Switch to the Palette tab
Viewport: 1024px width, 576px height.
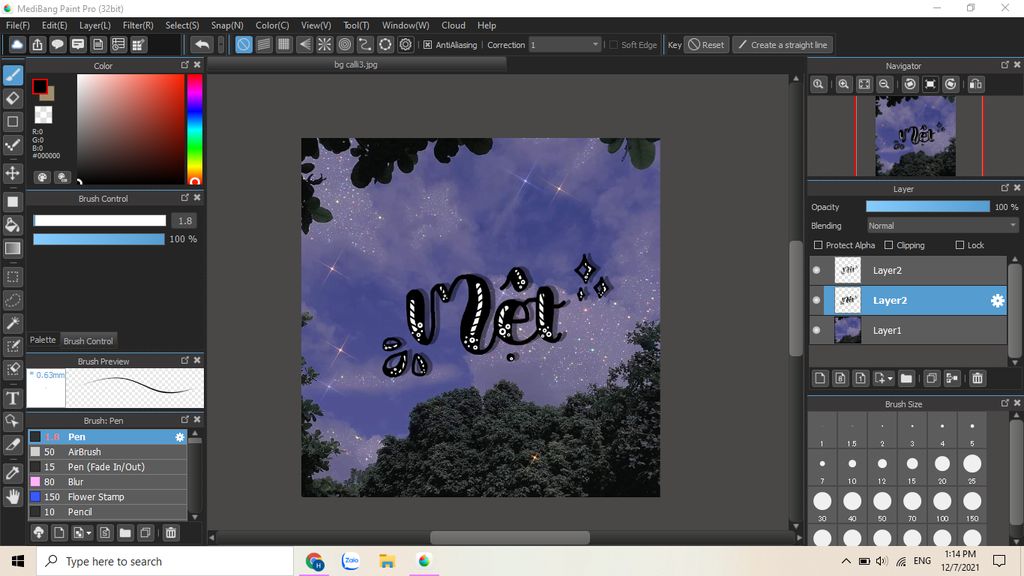tap(43, 340)
